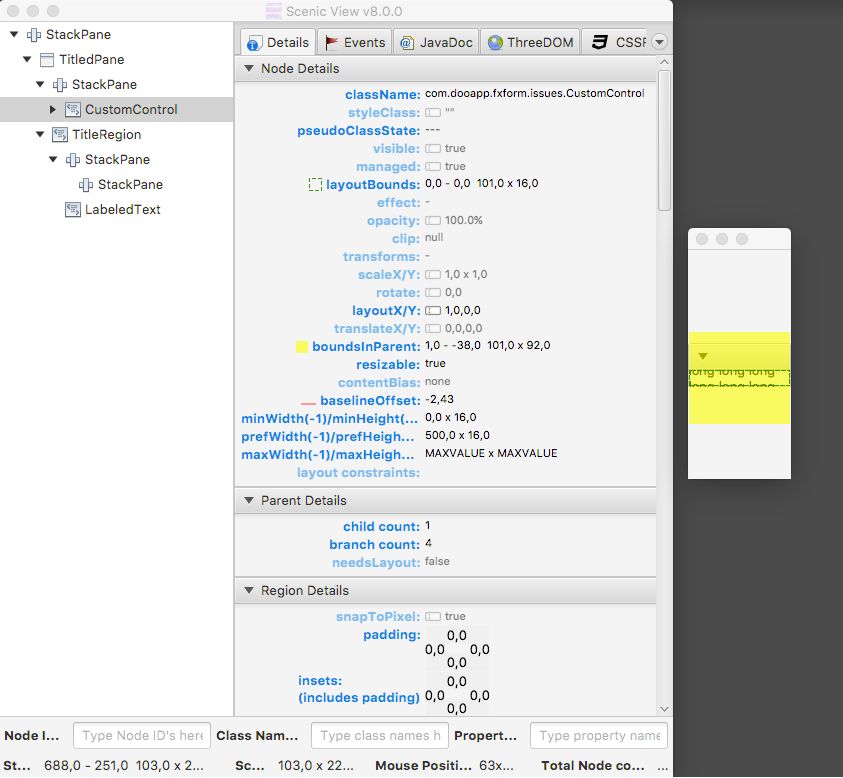Select the innermost StackPane tree row
This screenshot has height=778, width=843.
click(x=117, y=185)
